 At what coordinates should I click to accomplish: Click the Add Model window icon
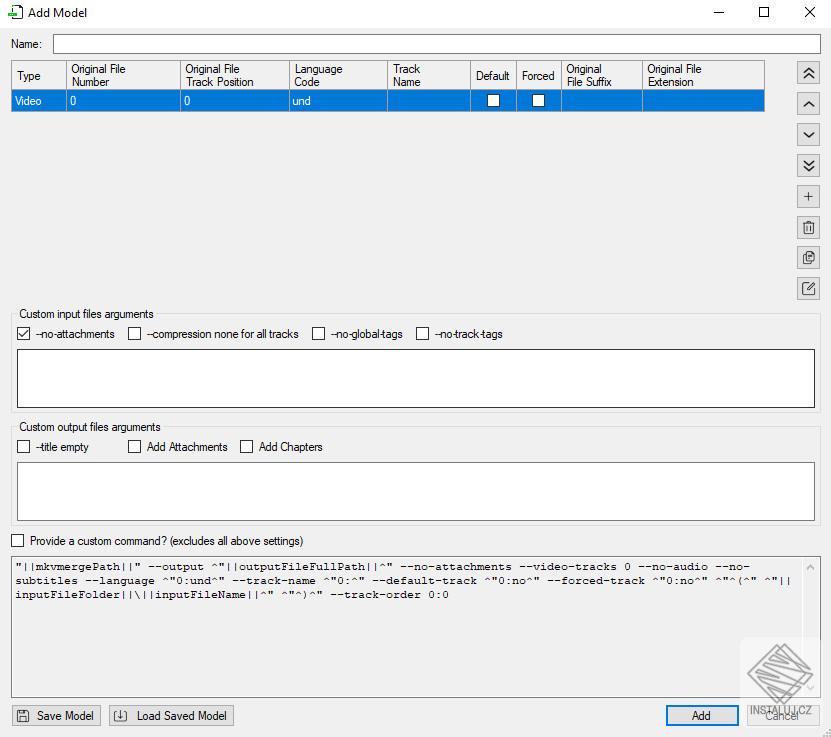[15, 12]
